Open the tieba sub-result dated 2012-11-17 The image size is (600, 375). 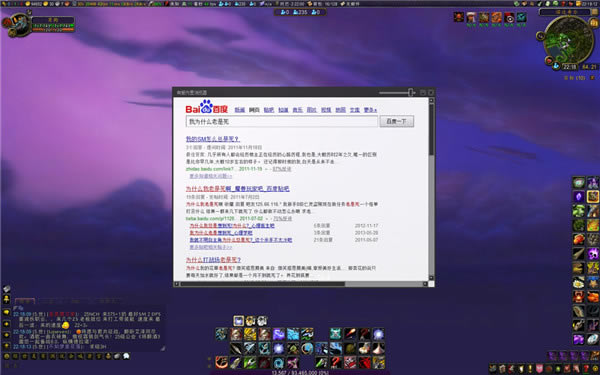coord(232,226)
